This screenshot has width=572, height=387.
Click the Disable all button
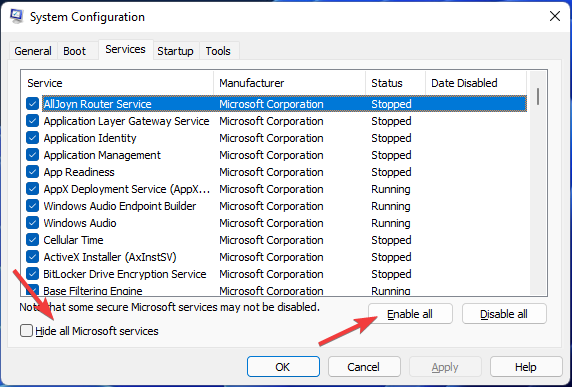(x=504, y=314)
